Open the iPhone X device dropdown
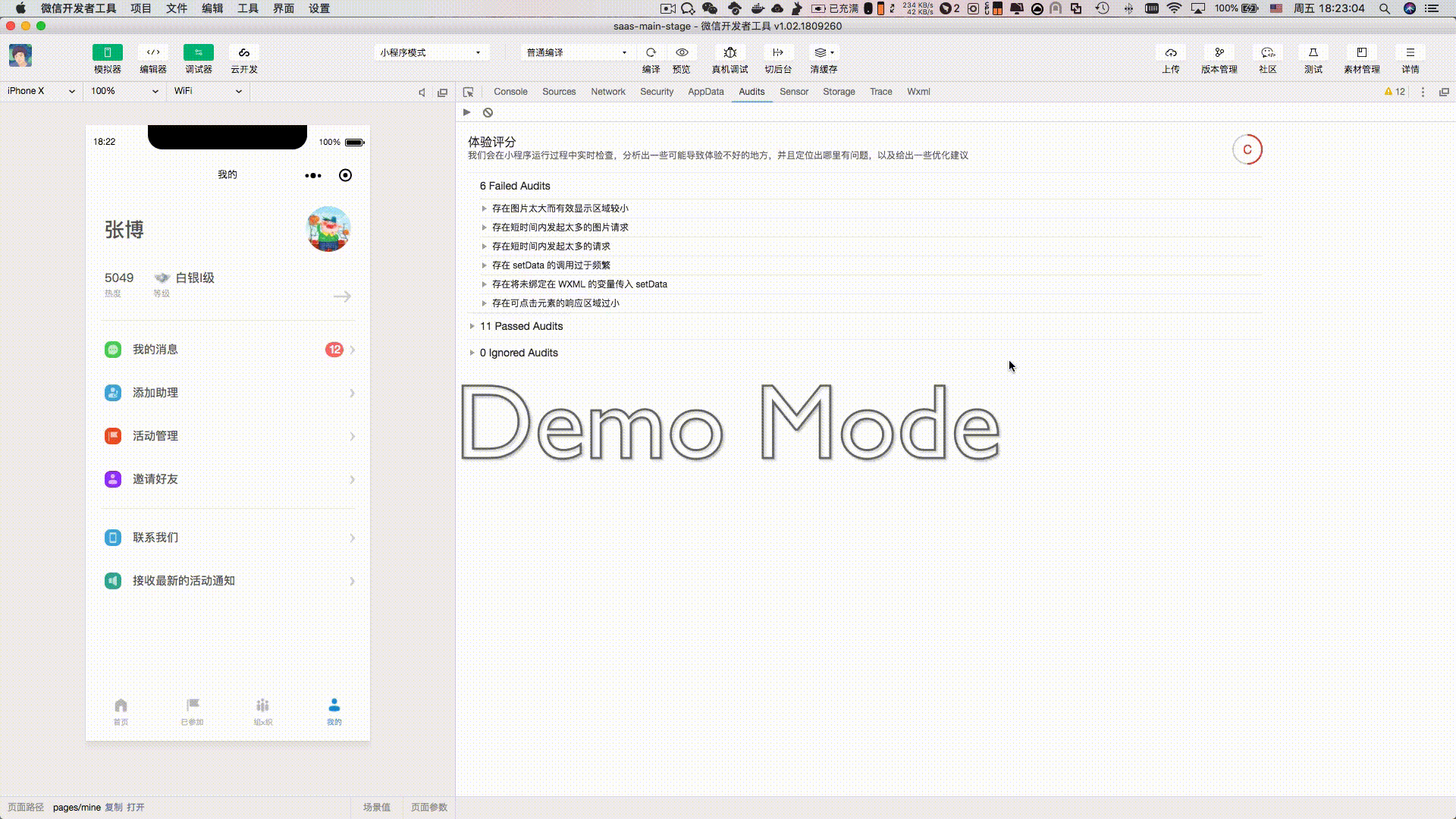1456x819 pixels. pyautogui.click(x=41, y=91)
